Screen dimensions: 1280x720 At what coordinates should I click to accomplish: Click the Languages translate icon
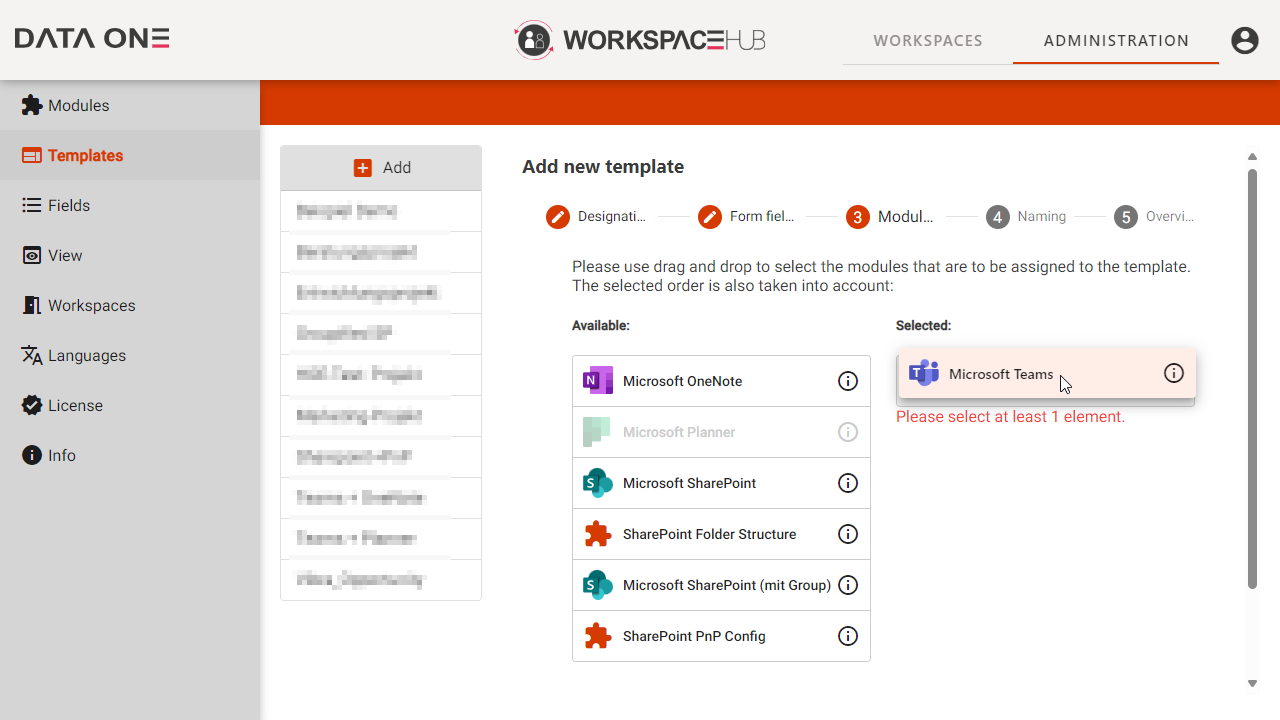click(x=32, y=355)
